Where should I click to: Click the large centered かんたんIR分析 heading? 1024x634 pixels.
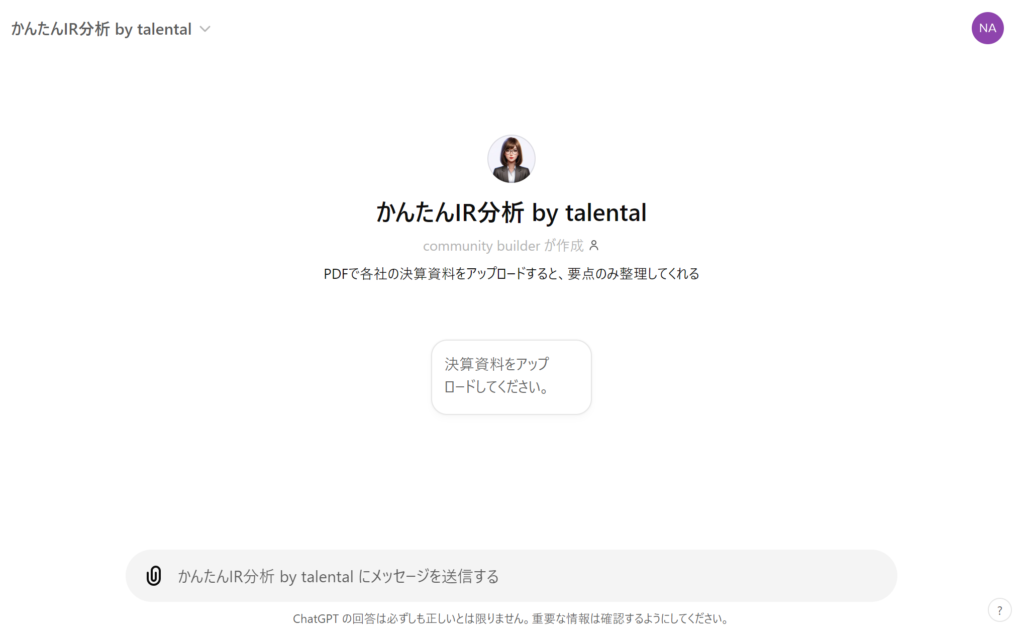pyautogui.click(x=511, y=212)
